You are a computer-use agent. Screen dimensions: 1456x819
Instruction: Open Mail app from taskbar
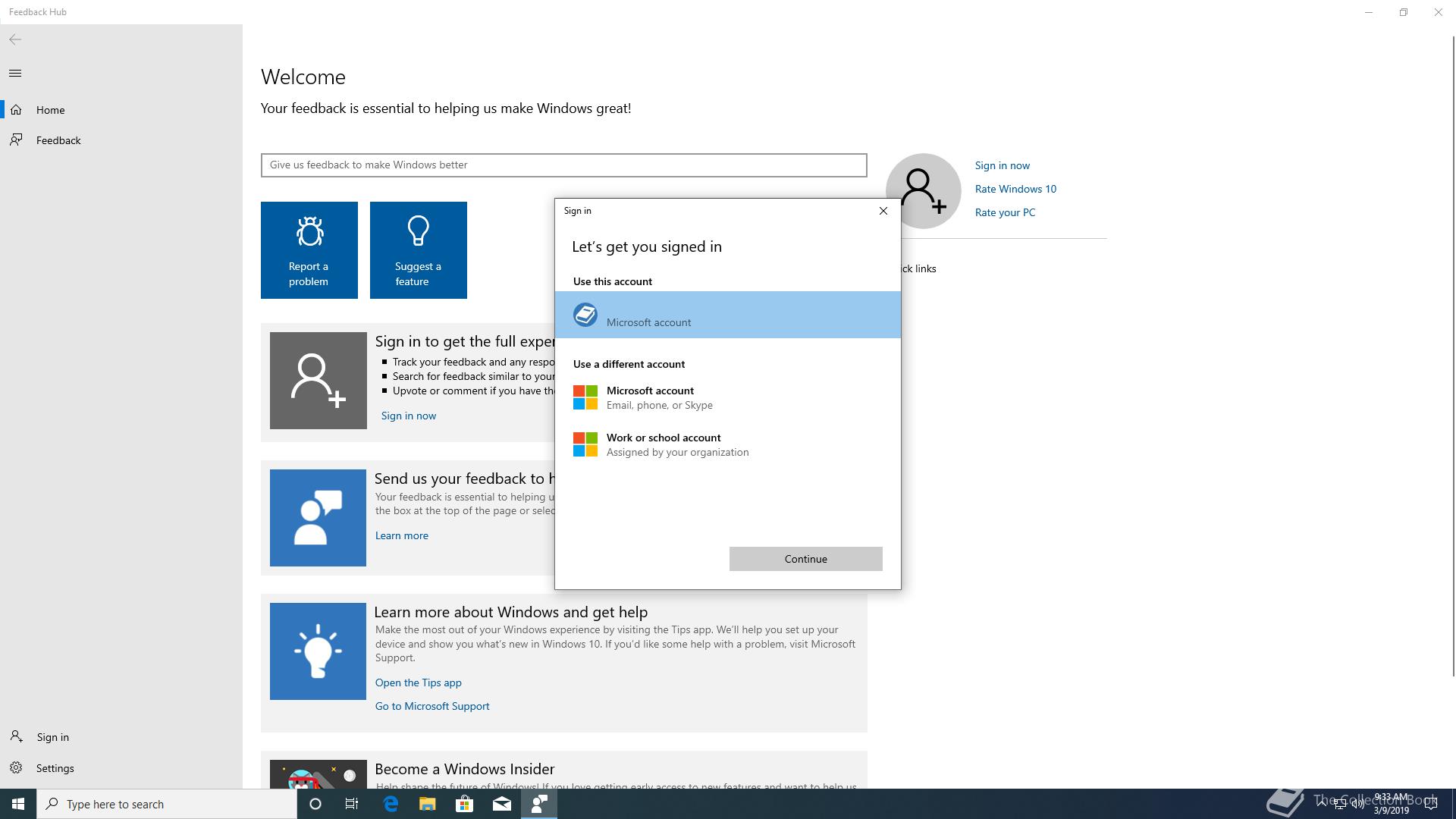pyautogui.click(x=502, y=804)
